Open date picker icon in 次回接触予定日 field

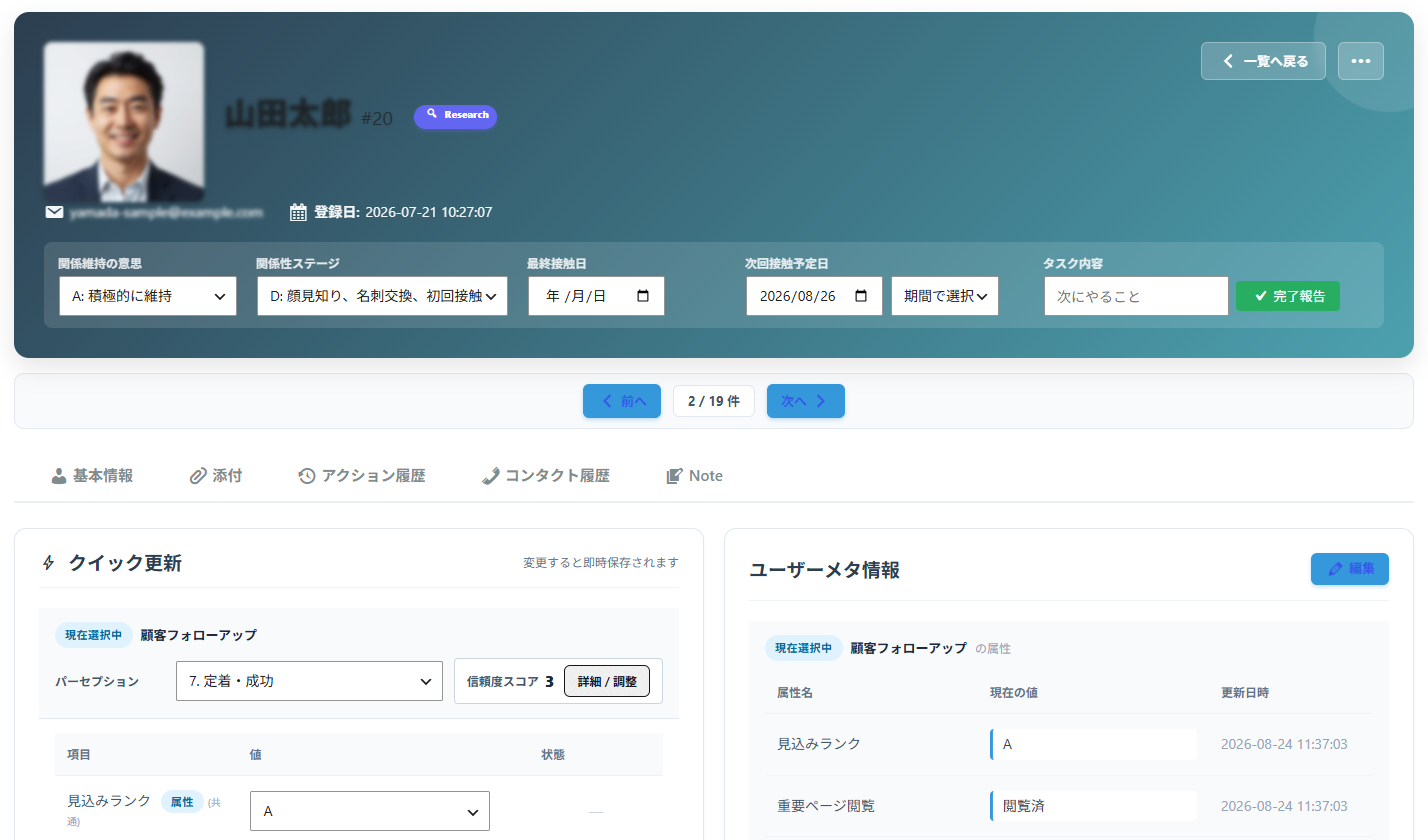click(861, 296)
